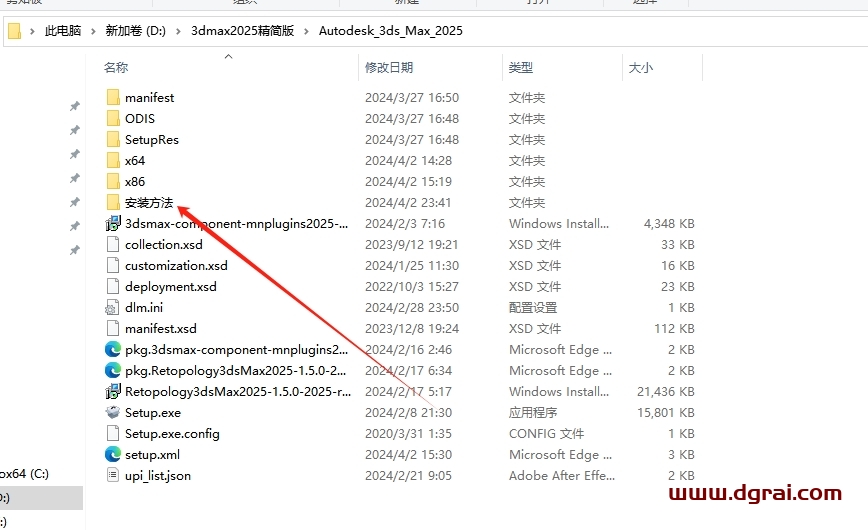868x530 pixels.
Task: Select the highlighted D: drive in sidebar
Action: (42, 498)
